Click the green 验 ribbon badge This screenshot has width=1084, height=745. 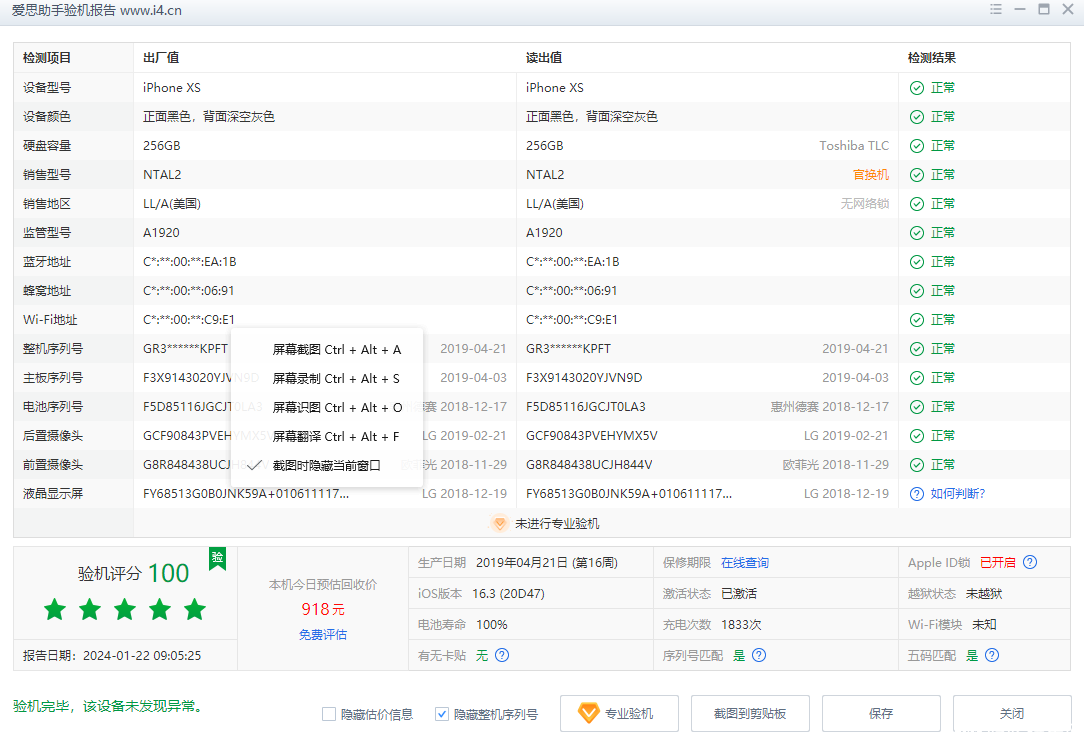pos(218,558)
